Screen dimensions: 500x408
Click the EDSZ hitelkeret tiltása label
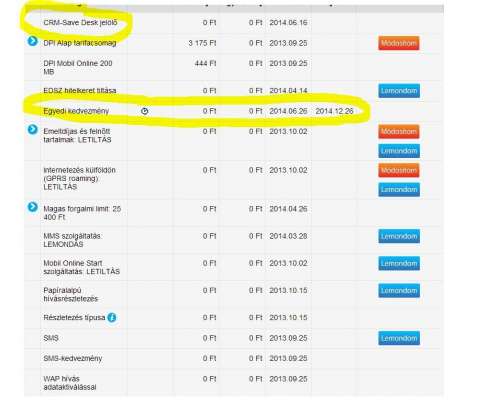(x=80, y=91)
